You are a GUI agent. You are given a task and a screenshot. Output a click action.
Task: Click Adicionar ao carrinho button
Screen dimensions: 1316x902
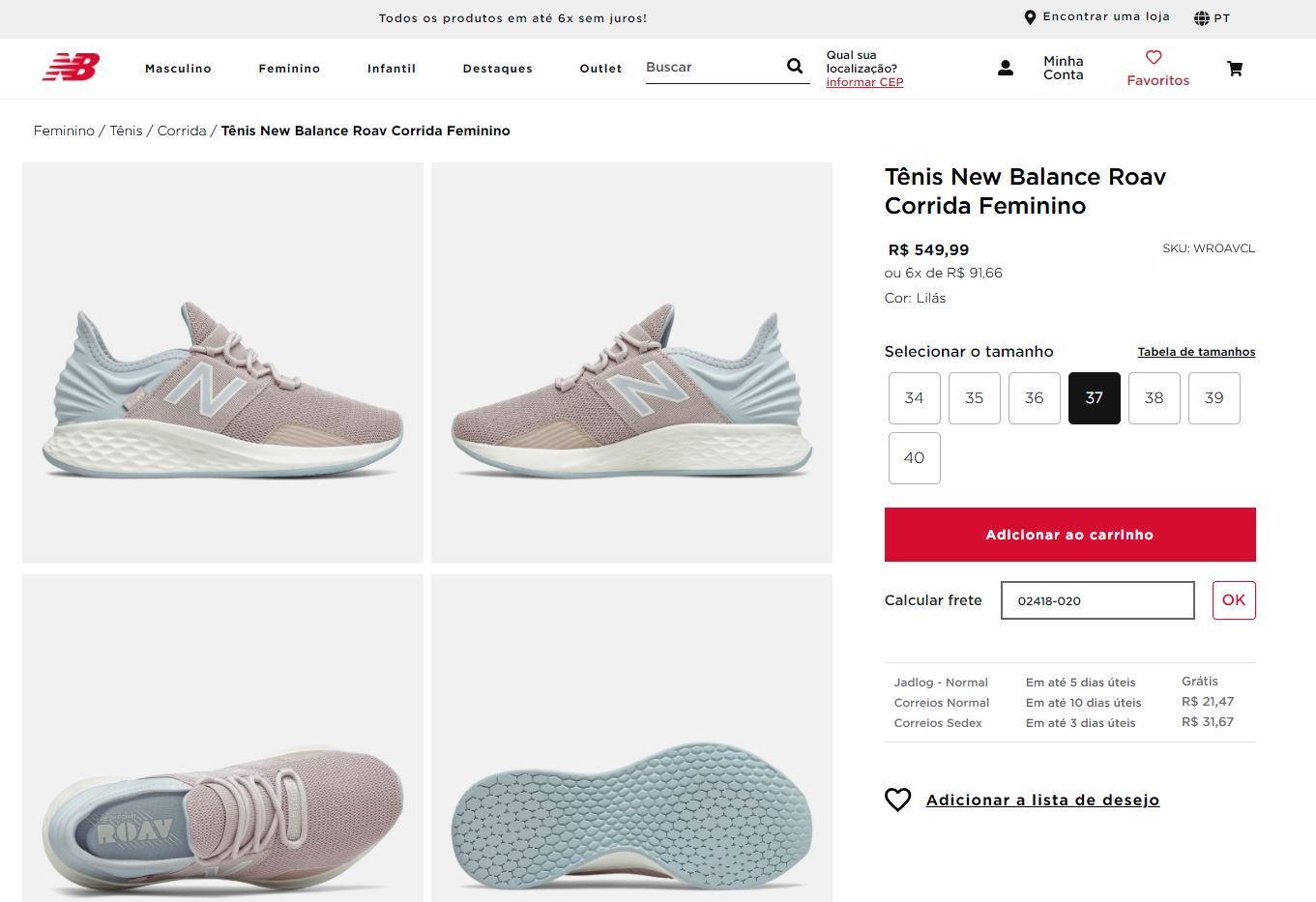pyautogui.click(x=1069, y=535)
